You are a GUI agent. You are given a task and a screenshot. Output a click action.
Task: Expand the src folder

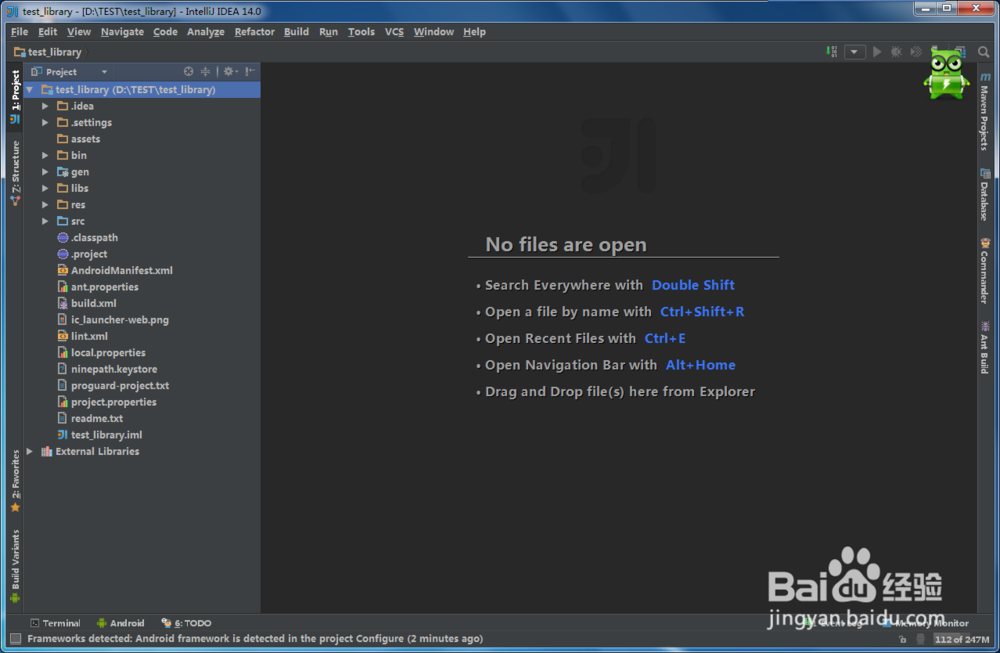pos(45,221)
